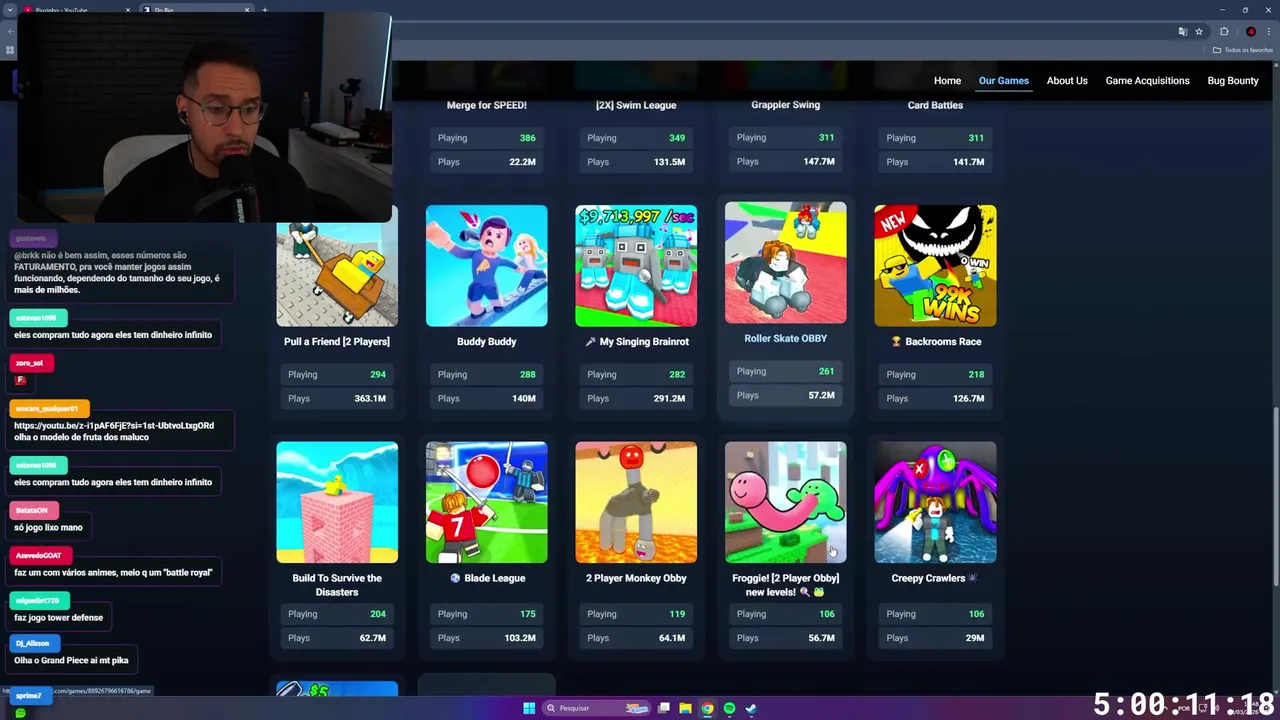Open the Windows Start menu
Image resolution: width=1280 pixels, height=720 pixels.
point(529,708)
